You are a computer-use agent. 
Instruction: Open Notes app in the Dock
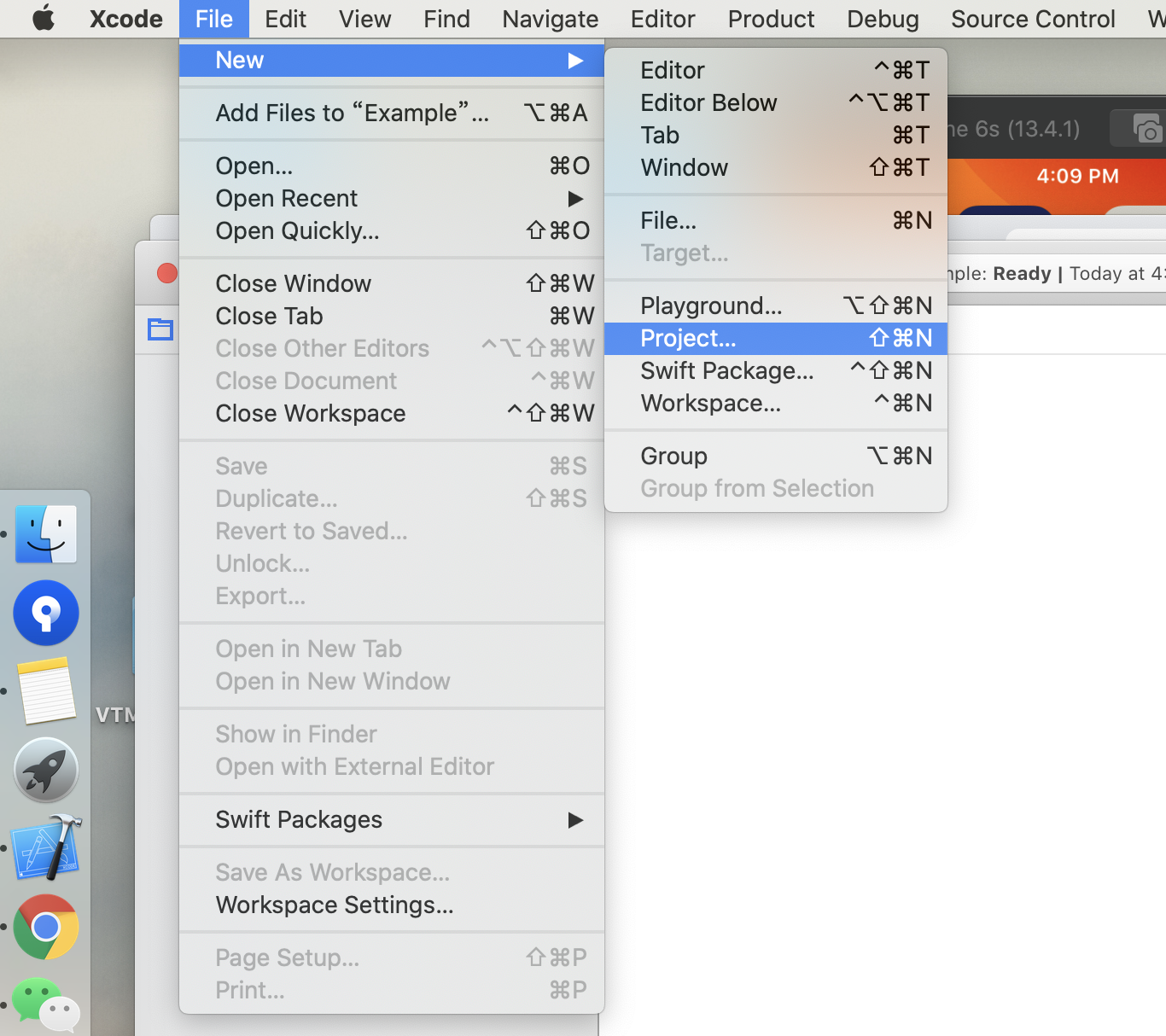click(x=47, y=690)
